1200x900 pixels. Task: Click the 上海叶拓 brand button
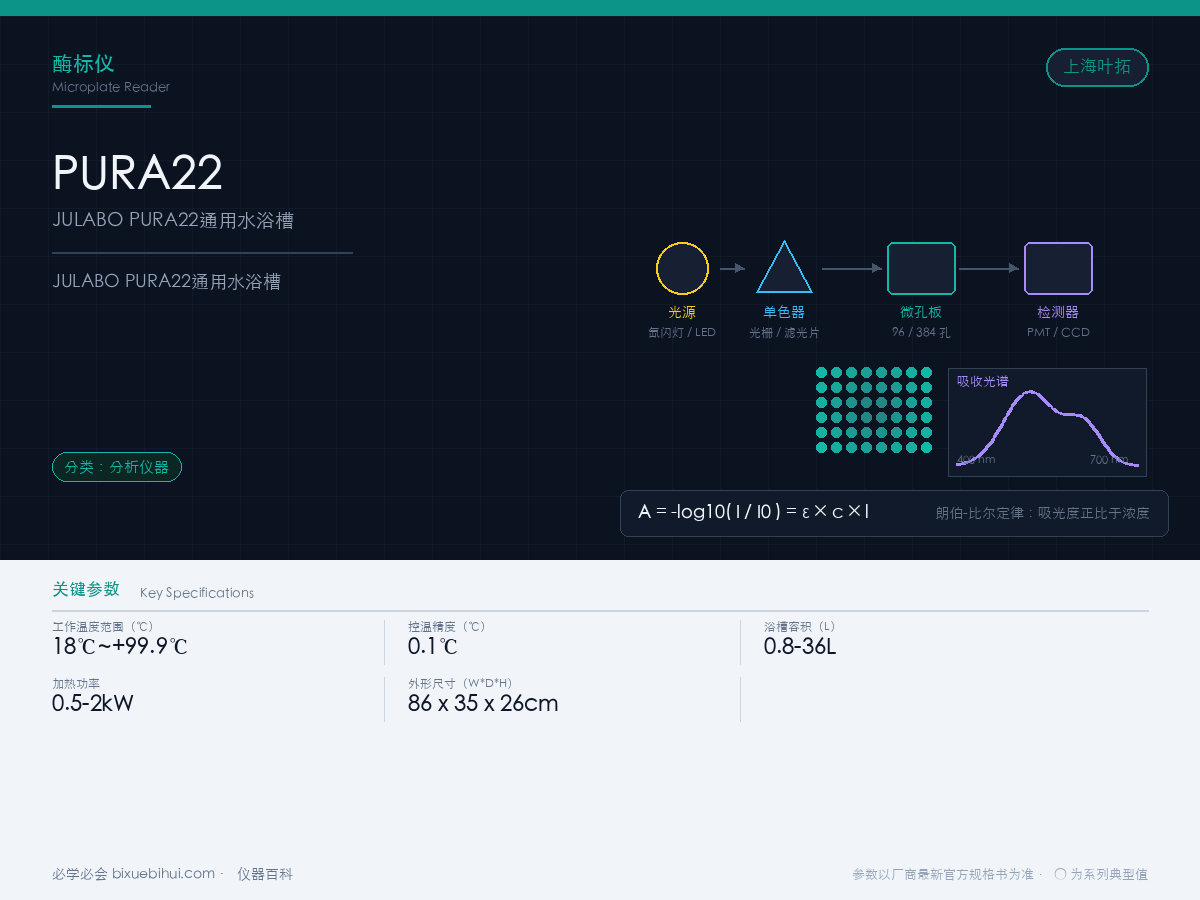[1097, 67]
